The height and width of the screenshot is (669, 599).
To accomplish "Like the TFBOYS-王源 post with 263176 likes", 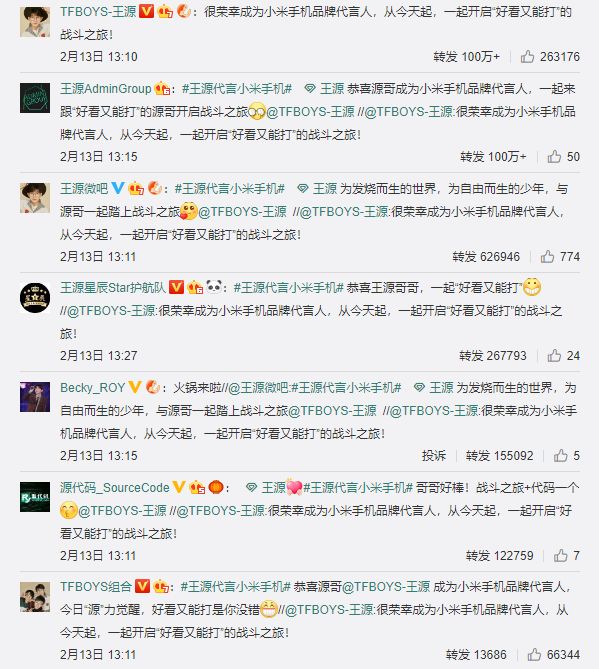I will pyautogui.click(x=527, y=57).
